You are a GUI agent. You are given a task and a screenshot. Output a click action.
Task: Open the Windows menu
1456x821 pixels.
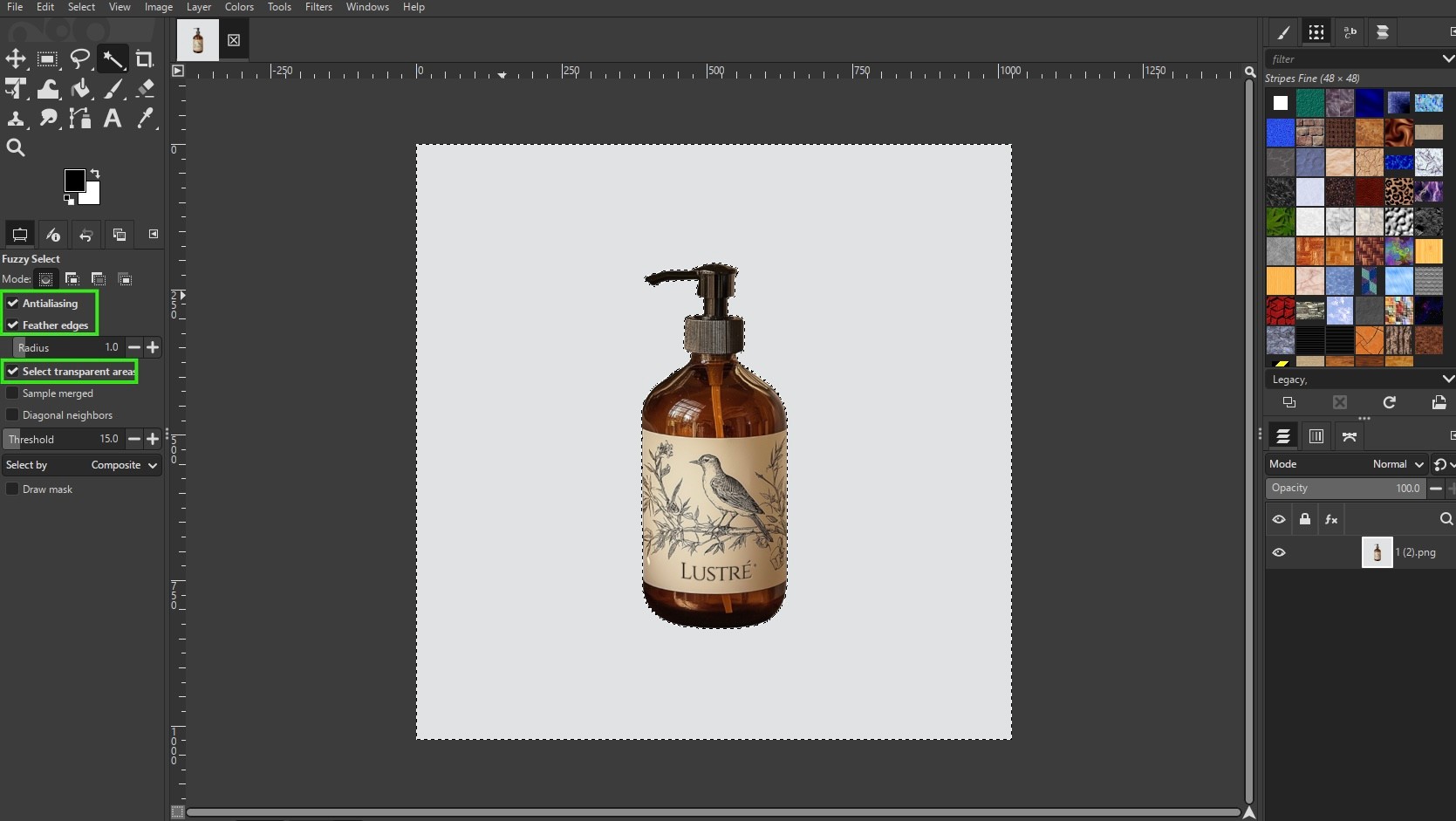pyautogui.click(x=367, y=7)
